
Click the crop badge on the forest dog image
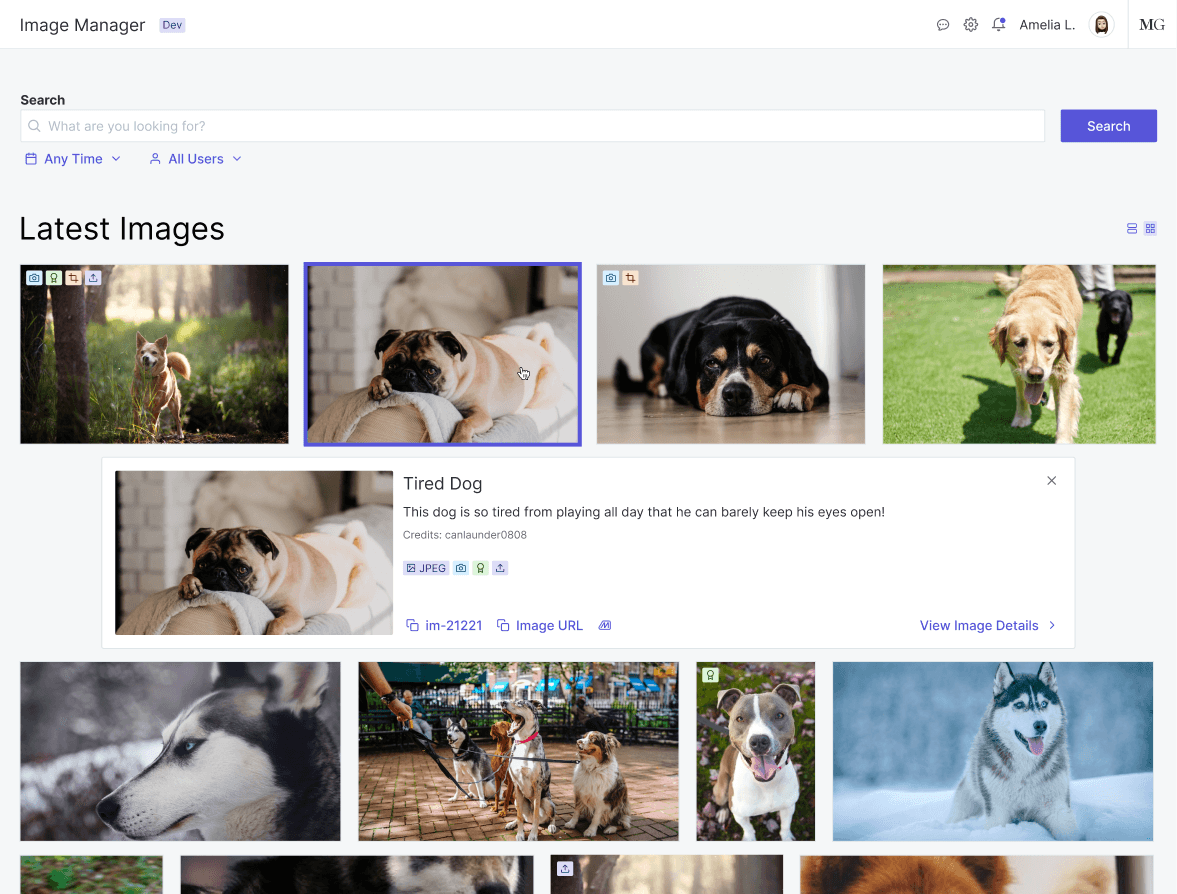click(74, 278)
